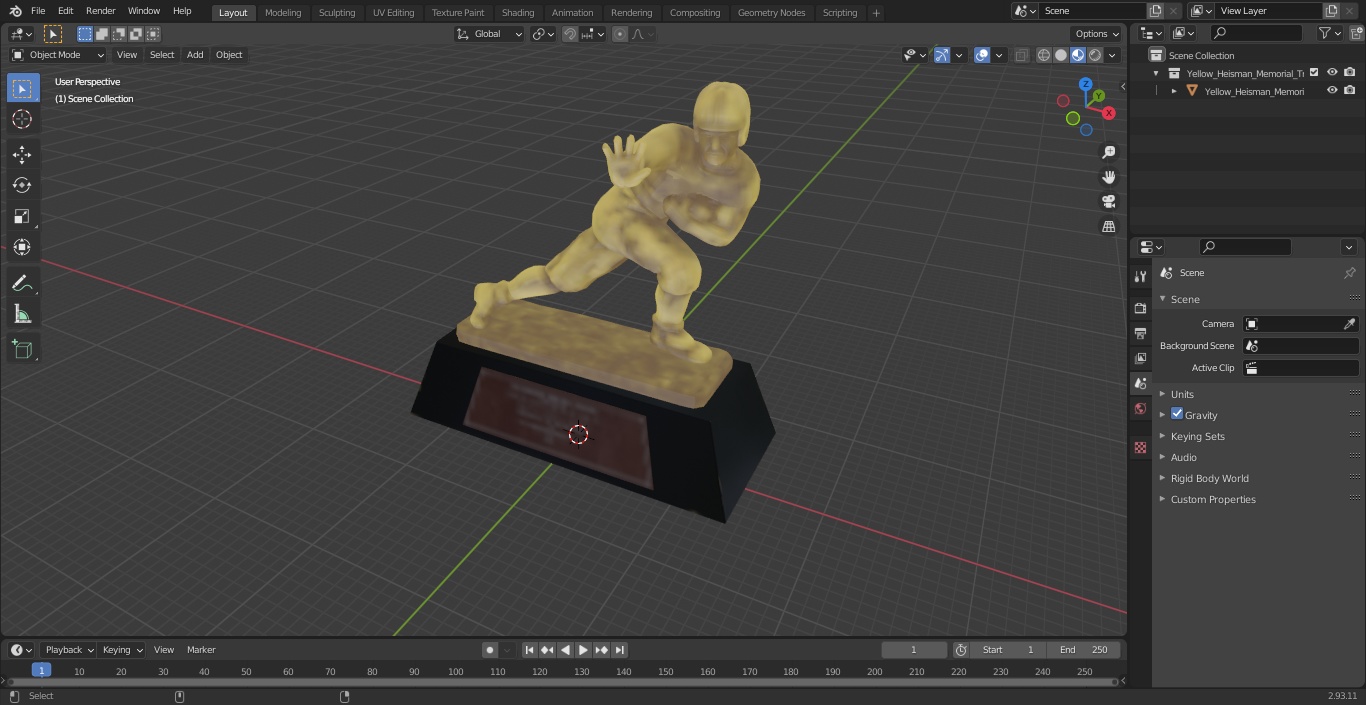Expand the Audio panel
Screen dimensions: 1366x705
1183,457
